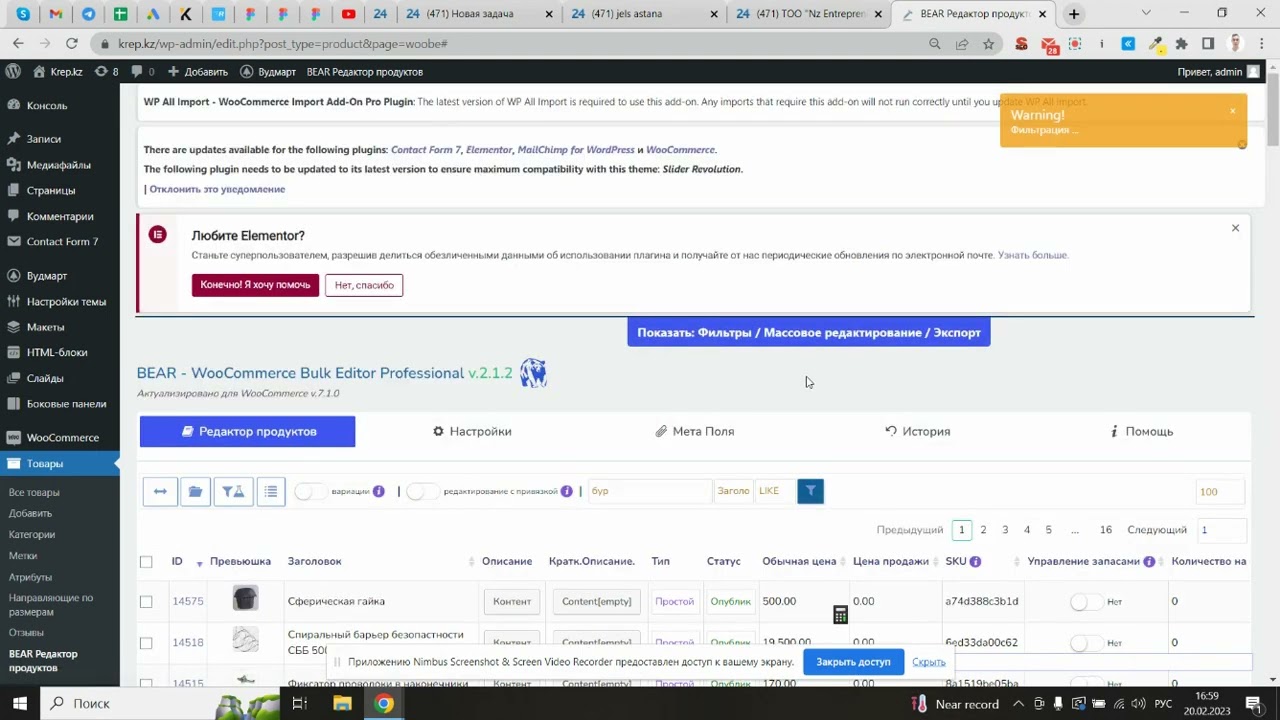Click Отклонить это уведомление link
The image size is (1280, 720).
(x=217, y=189)
